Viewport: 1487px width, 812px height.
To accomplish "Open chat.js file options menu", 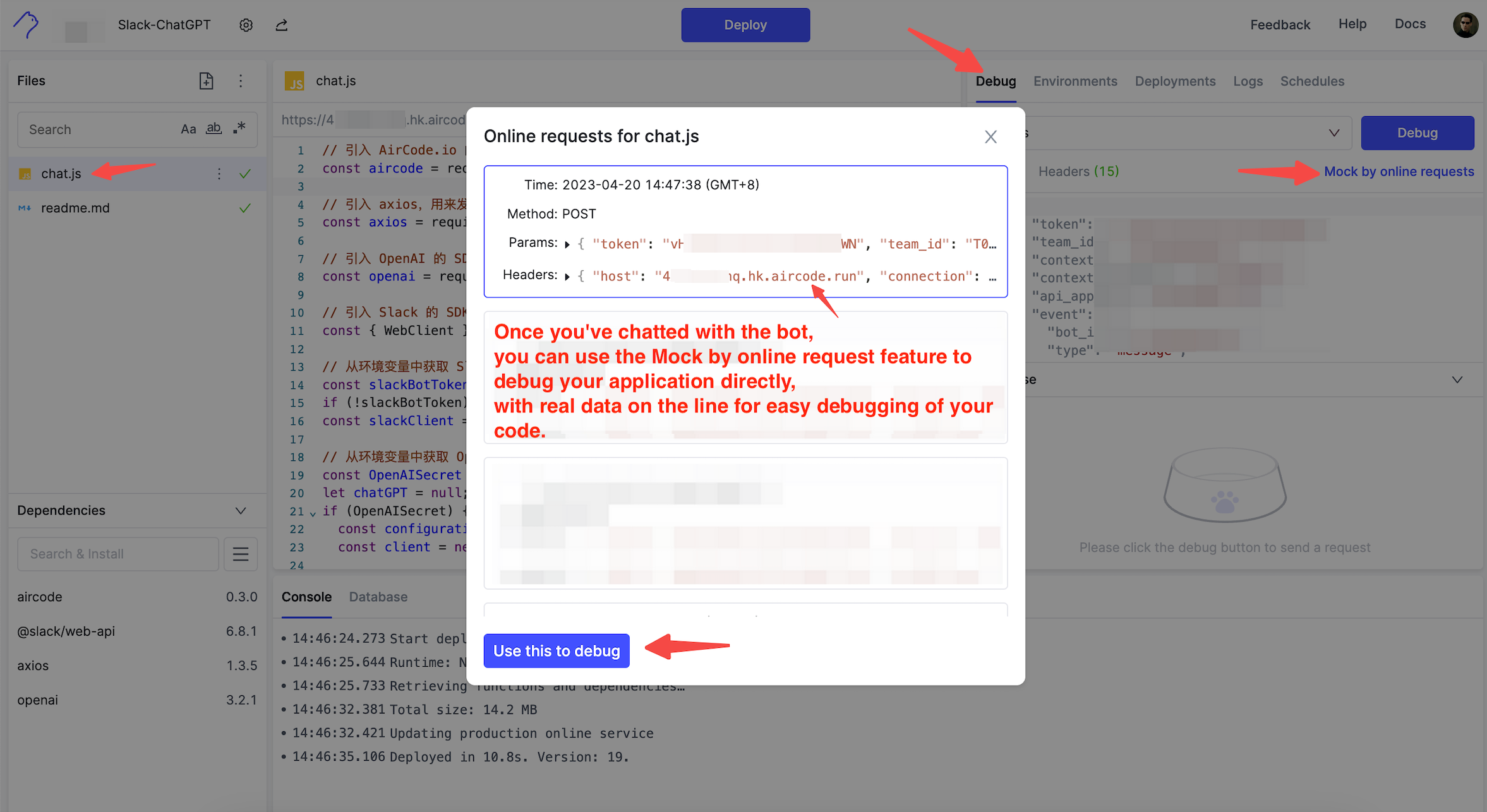I will click(x=219, y=174).
